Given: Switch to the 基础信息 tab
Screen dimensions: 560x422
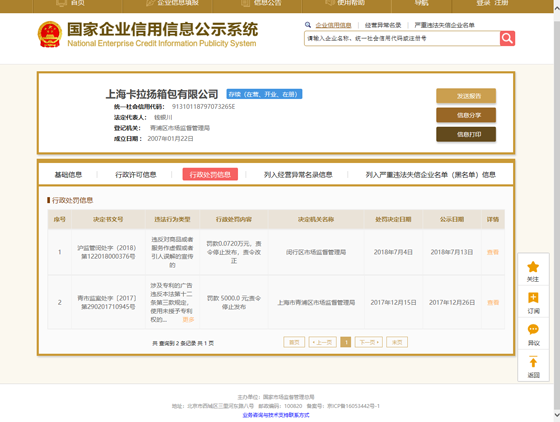Looking at the screenshot, I should (x=68, y=175).
